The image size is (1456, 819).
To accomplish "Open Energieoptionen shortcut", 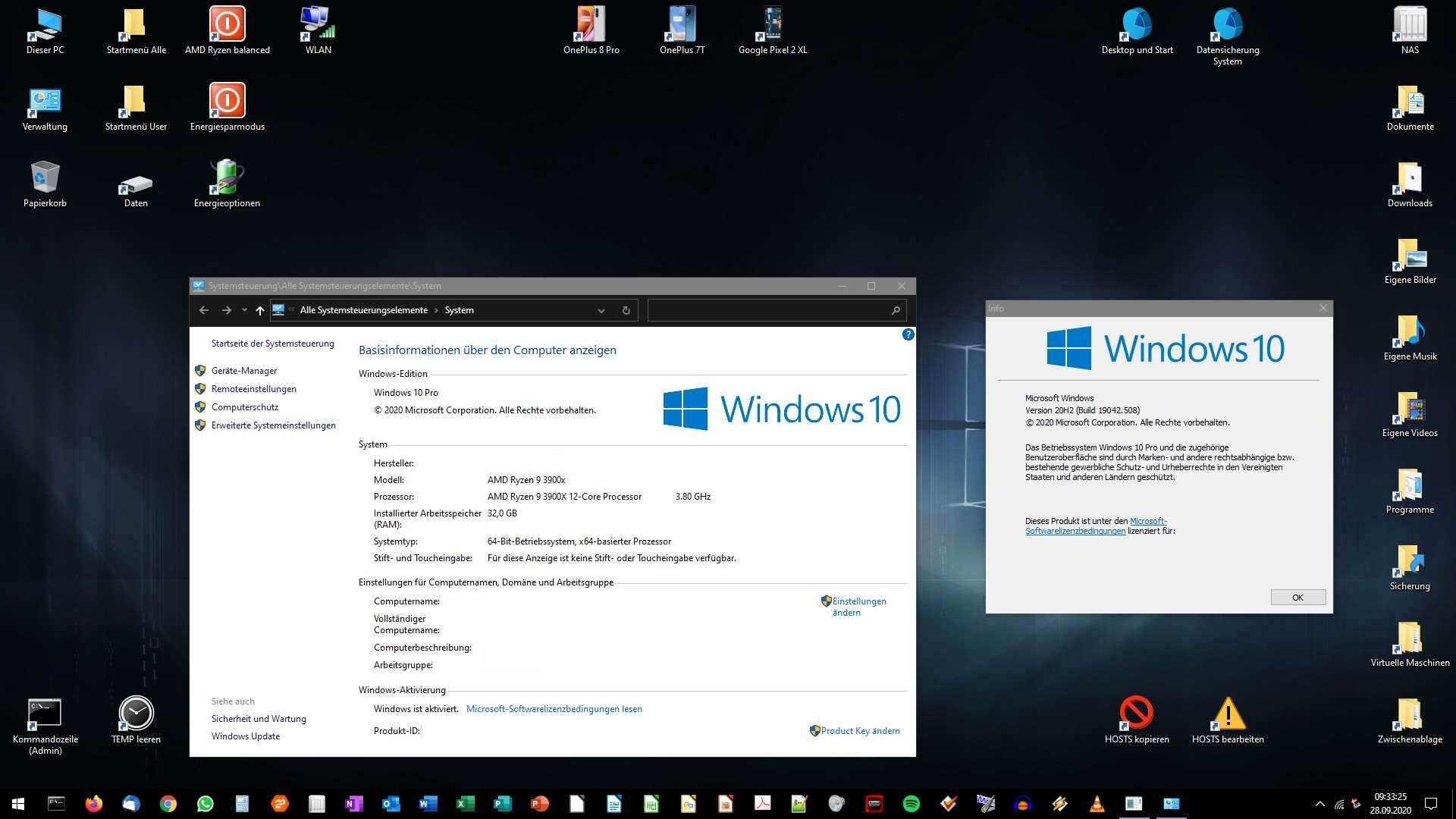I will pos(227,184).
